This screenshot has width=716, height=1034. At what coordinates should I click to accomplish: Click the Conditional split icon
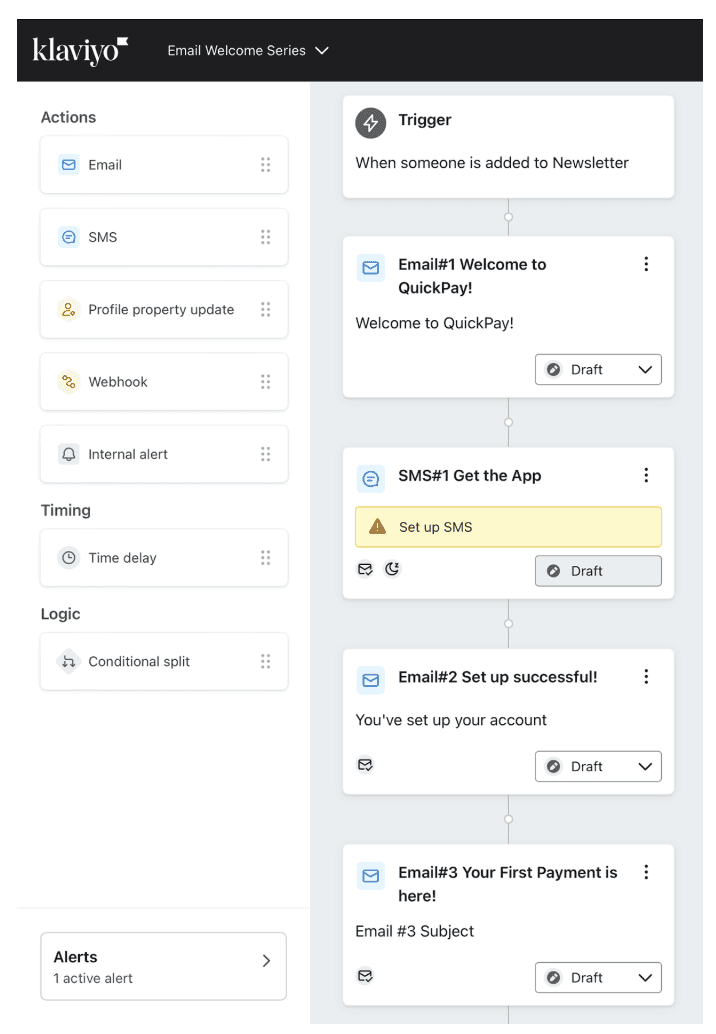click(x=69, y=661)
